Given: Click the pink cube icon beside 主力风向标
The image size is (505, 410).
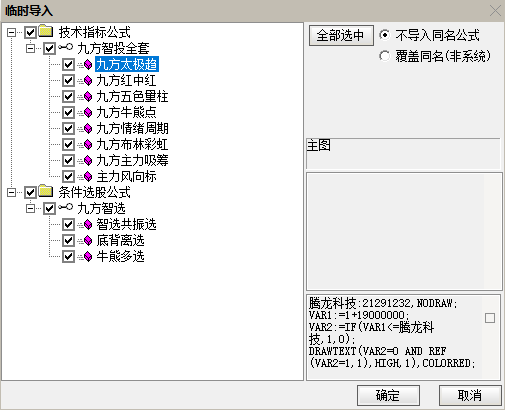Looking at the screenshot, I should [88, 176].
